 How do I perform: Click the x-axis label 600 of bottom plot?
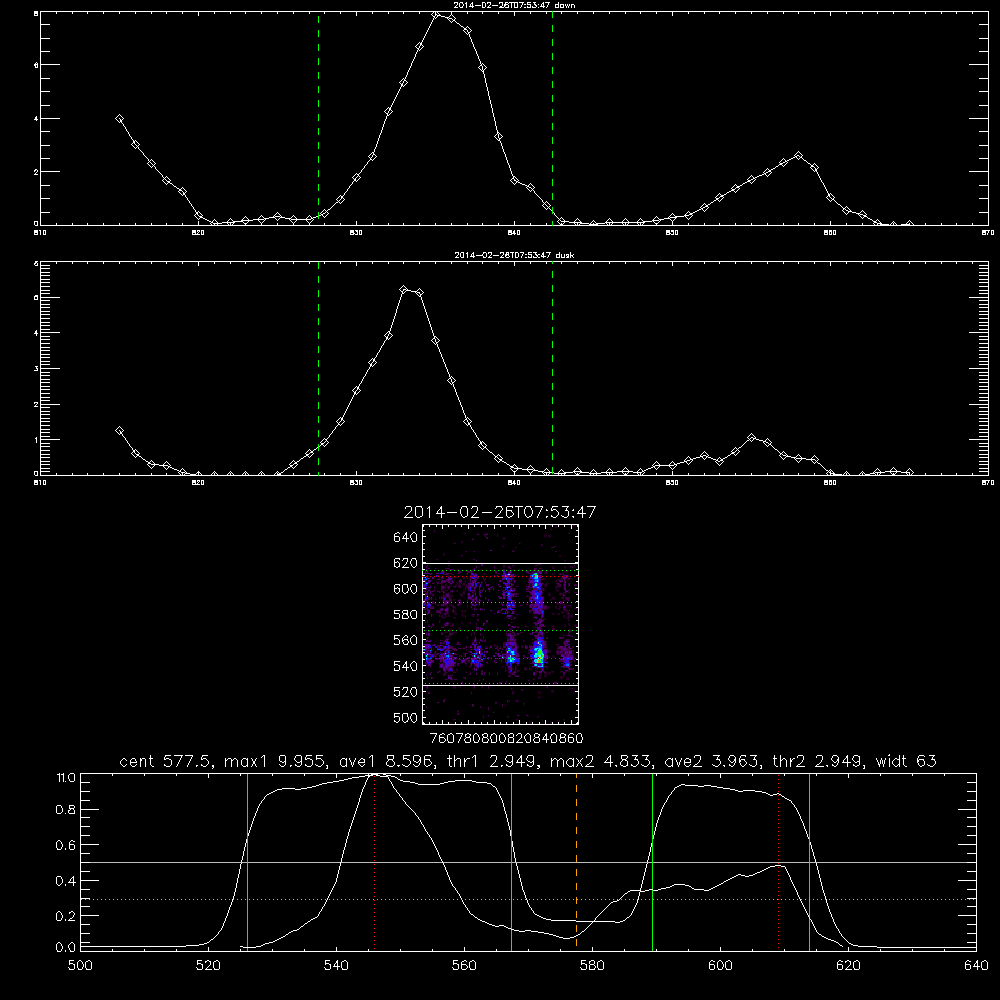coord(720,966)
